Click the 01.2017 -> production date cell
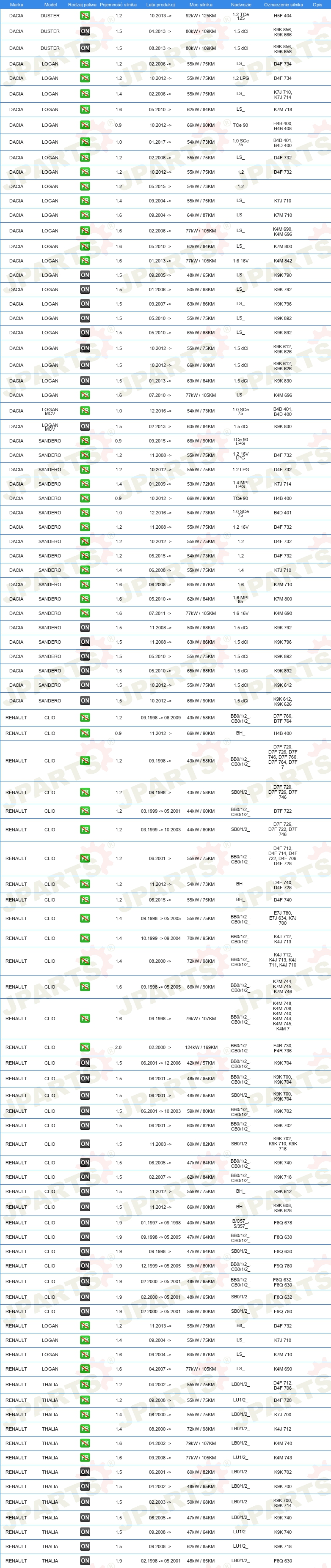331x1568 pixels. (160, 142)
